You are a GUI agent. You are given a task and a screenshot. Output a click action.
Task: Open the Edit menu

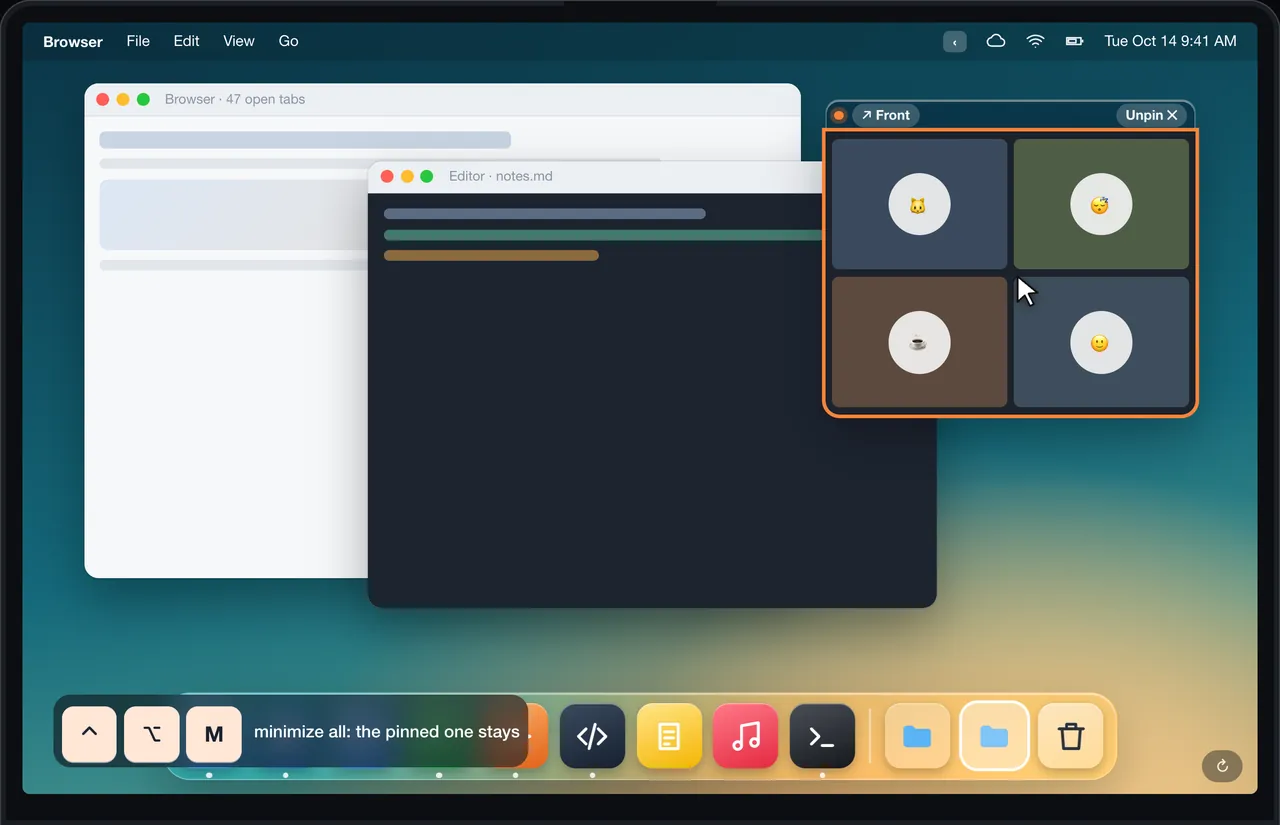[186, 41]
